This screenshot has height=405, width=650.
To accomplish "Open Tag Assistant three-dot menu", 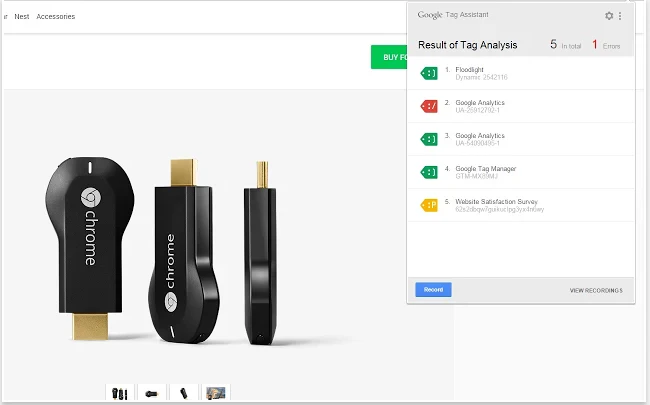I will pos(620,16).
